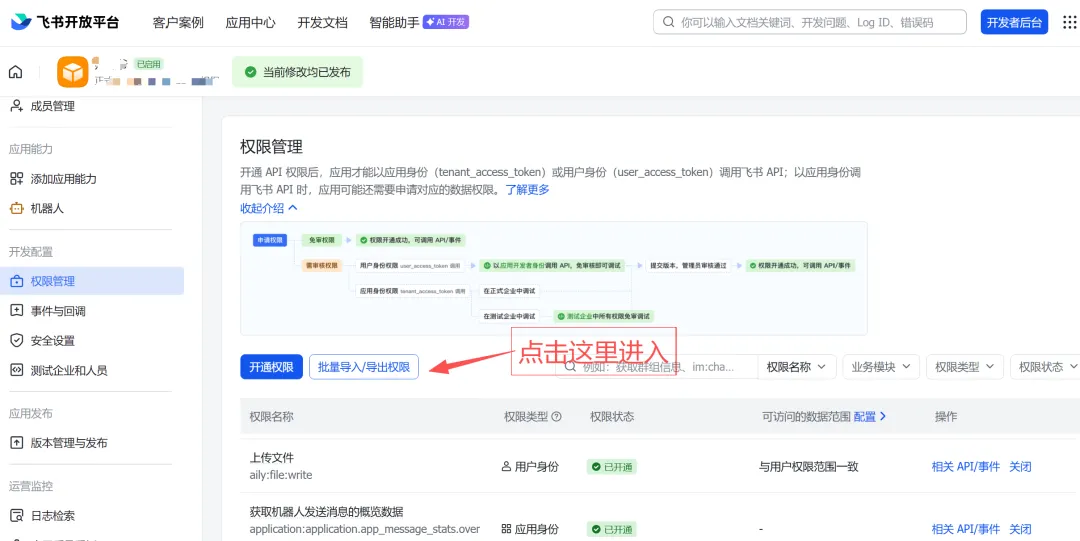1080x541 pixels.
Task: Click the search icon in permission filter
Action: point(570,367)
